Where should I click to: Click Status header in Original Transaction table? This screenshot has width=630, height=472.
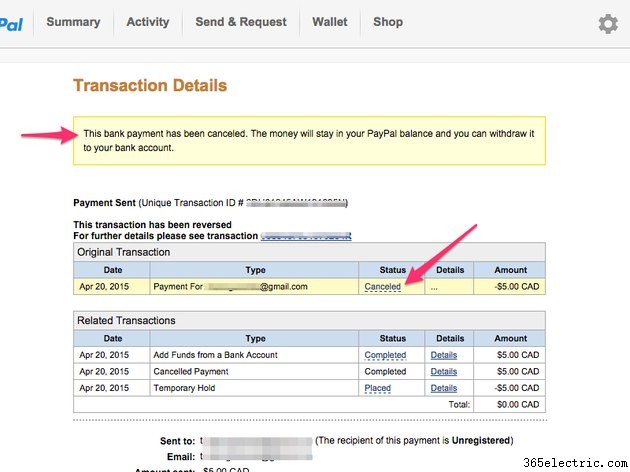coord(393,270)
